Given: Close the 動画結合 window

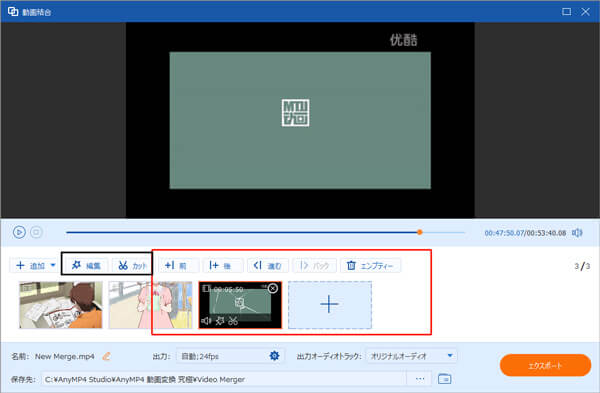Looking at the screenshot, I should pyautogui.click(x=585, y=11).
